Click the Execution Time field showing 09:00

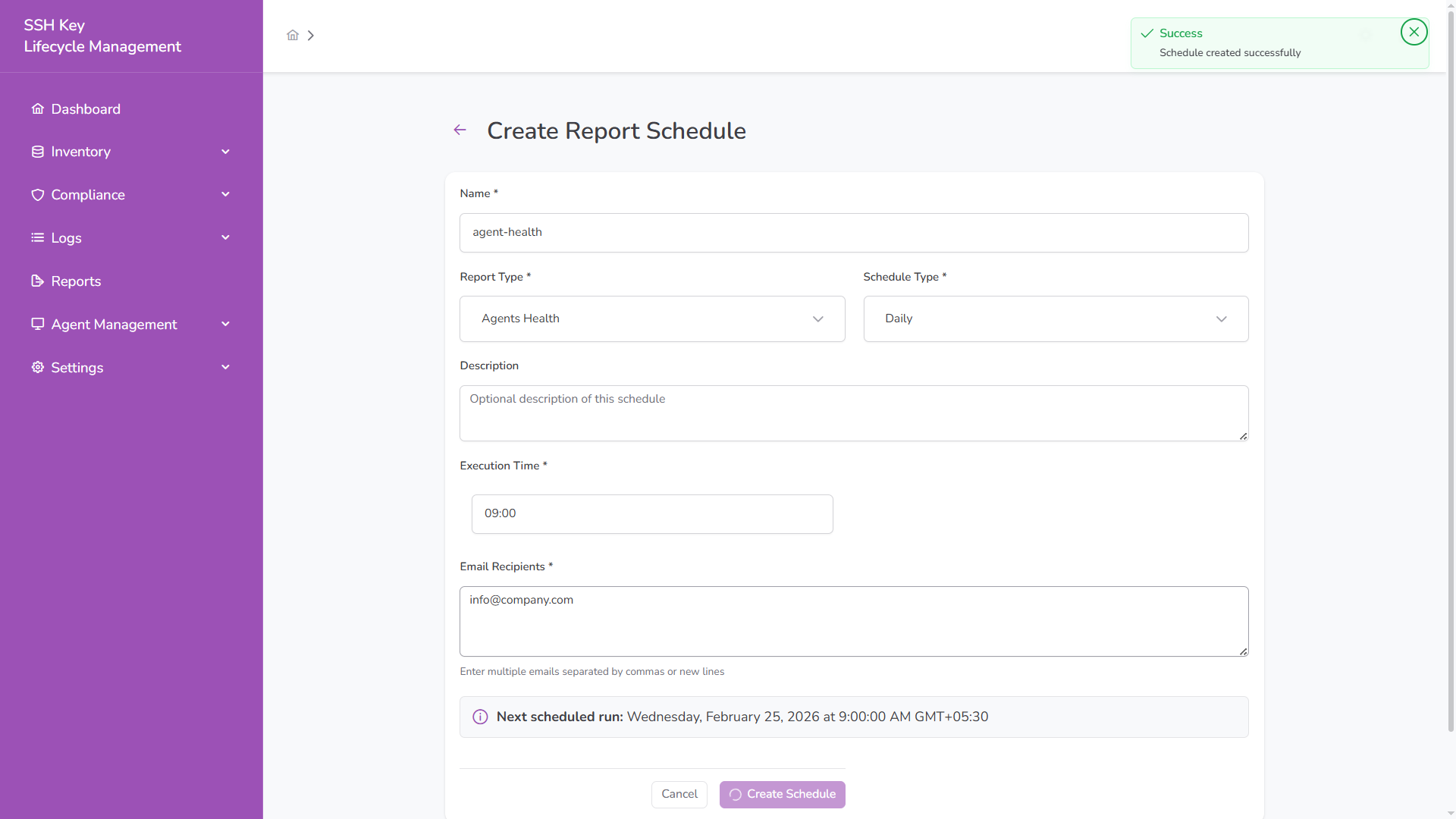click(652, 514)
